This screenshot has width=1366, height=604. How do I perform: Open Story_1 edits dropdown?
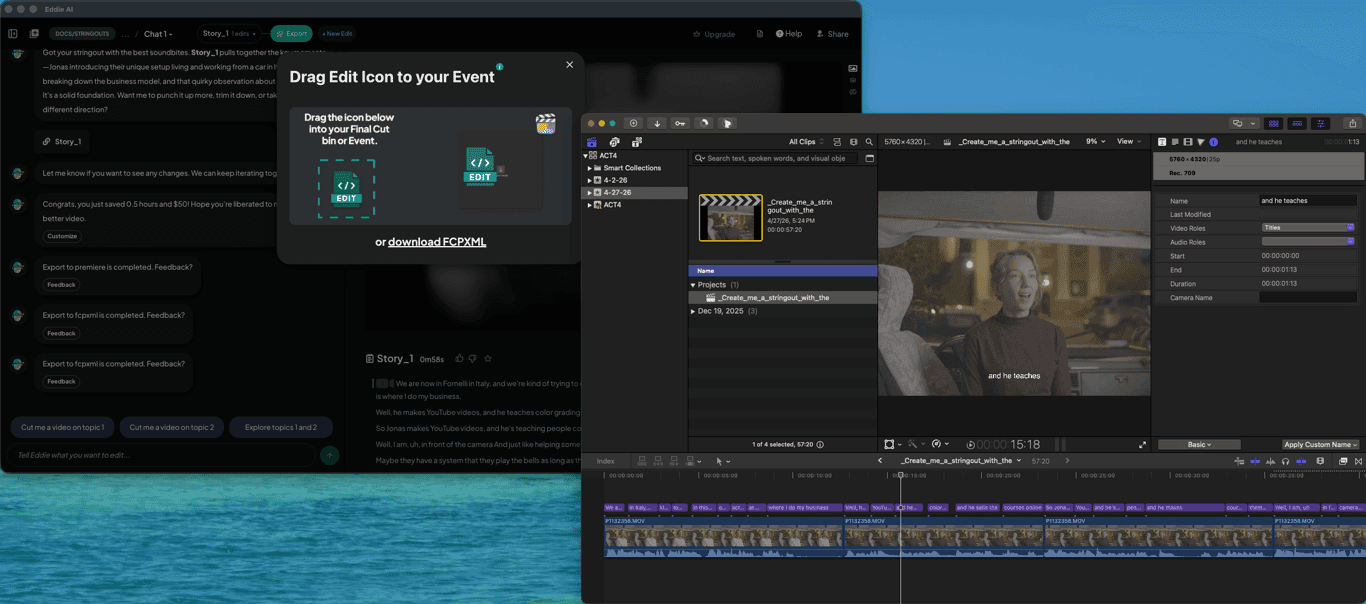pyautogui.click(x=229, y=33)
